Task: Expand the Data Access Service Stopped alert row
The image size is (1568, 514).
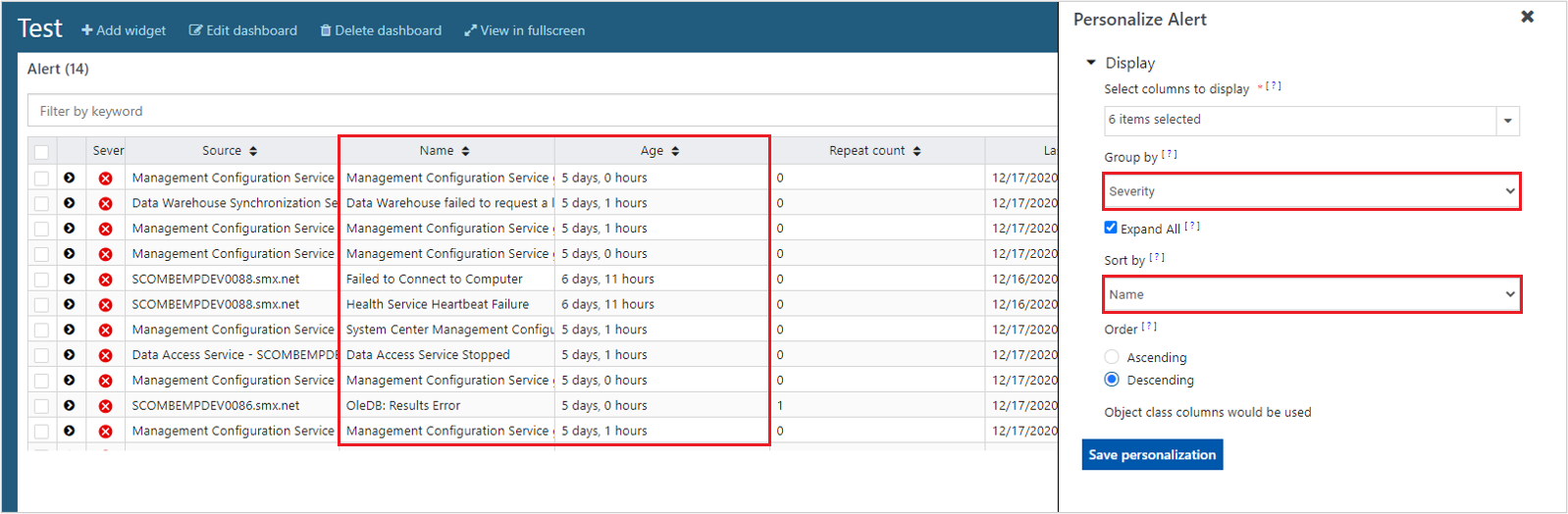Action: click(x=70, y=355)
